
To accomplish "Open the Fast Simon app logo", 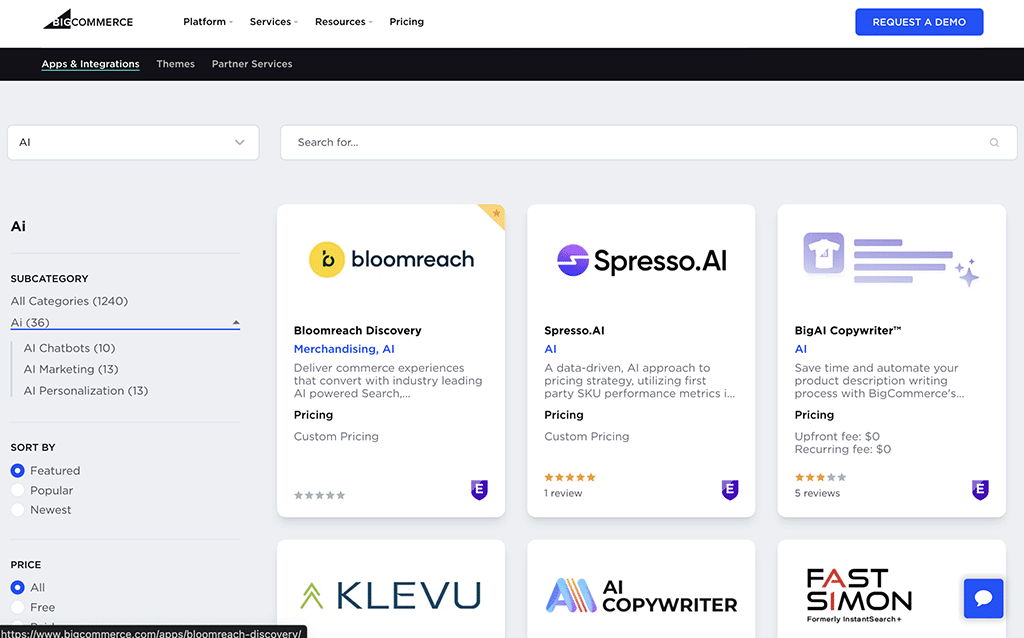I will [859, 595].
